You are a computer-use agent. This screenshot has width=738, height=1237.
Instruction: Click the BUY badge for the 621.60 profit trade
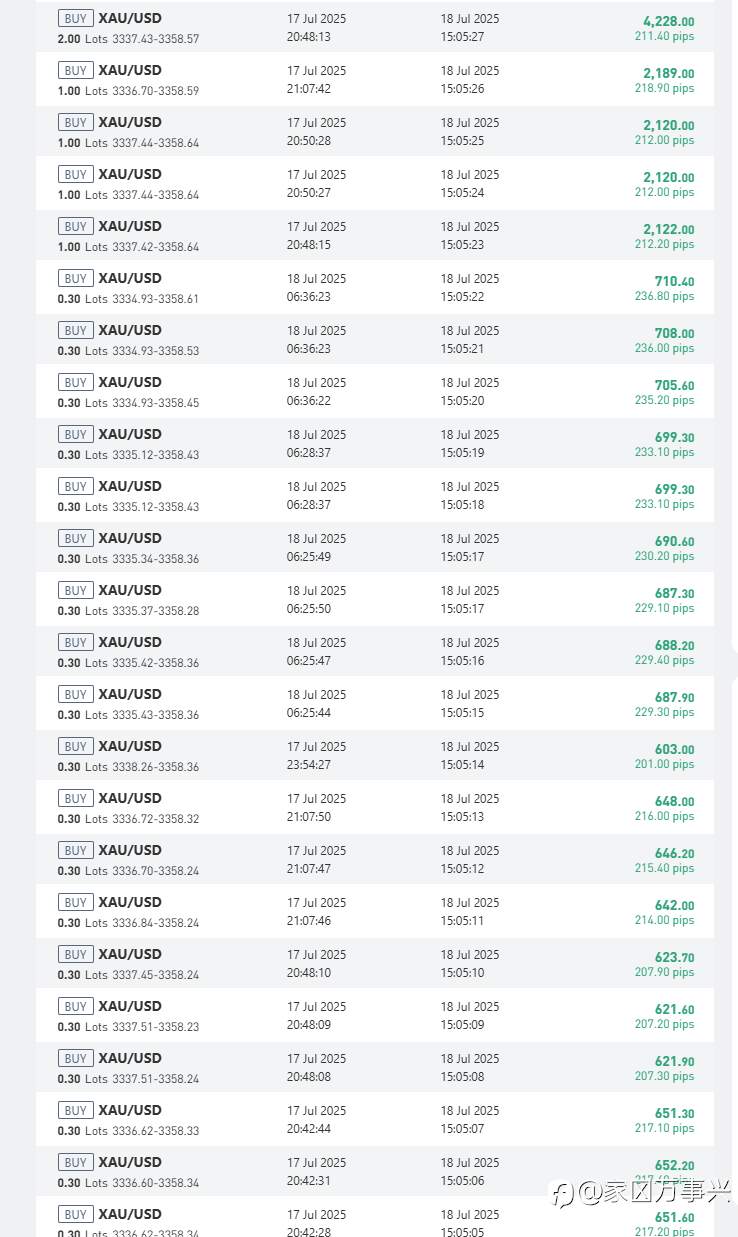[x=76, y=1006]
